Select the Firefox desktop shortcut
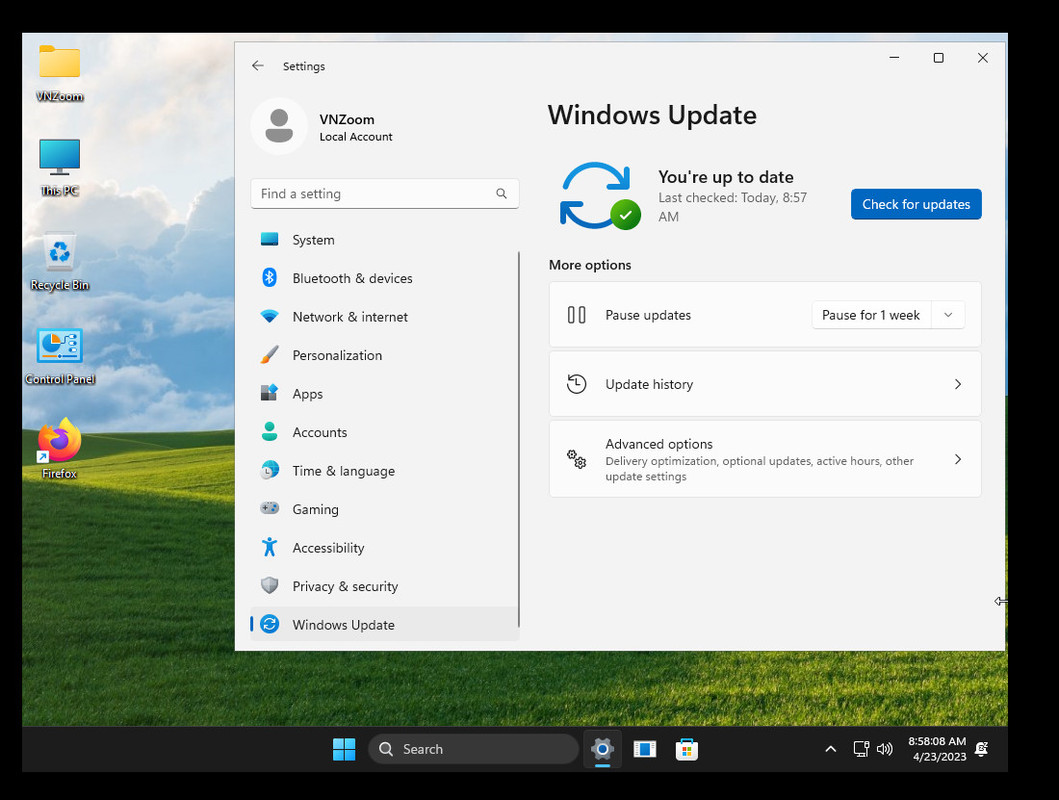The height and width of the screenshot is (800, 1059). click(x=59, y=449)
